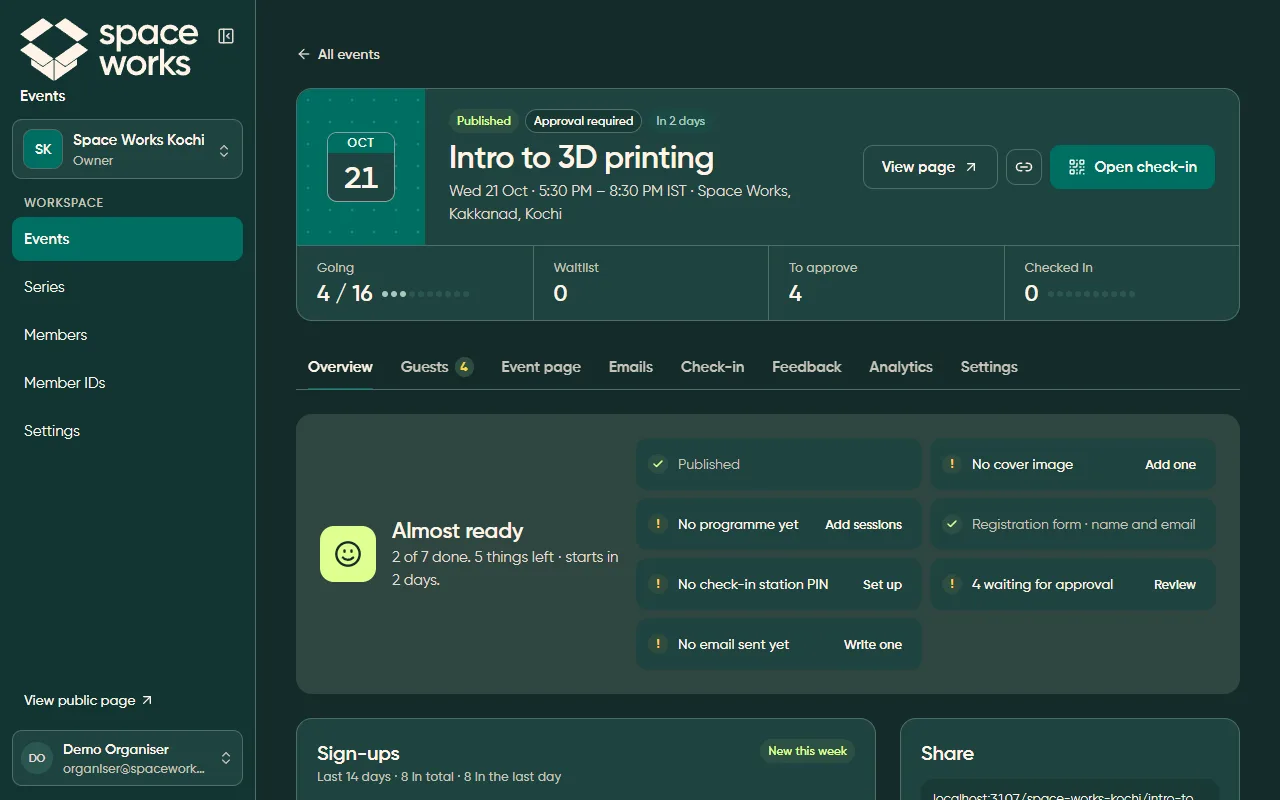1280x800 pixels.
Task: Click the DO user avatar
Action: pos(37,758)
